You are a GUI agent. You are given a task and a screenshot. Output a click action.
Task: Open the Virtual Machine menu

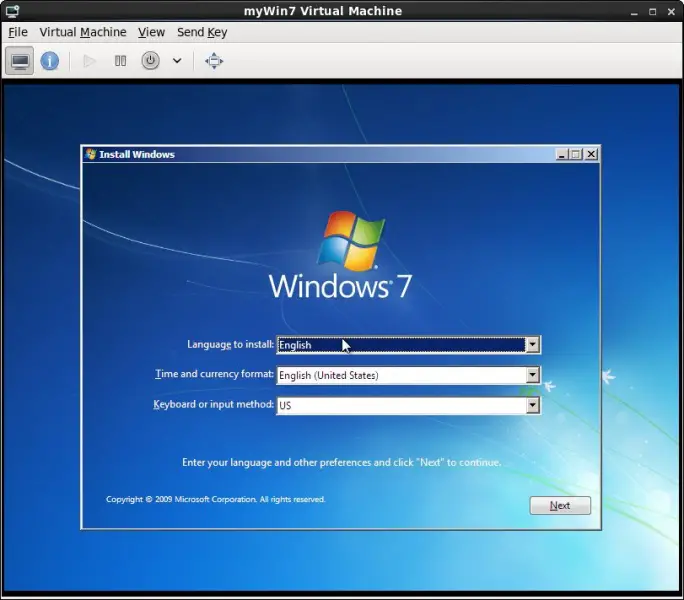pos(83,32)
